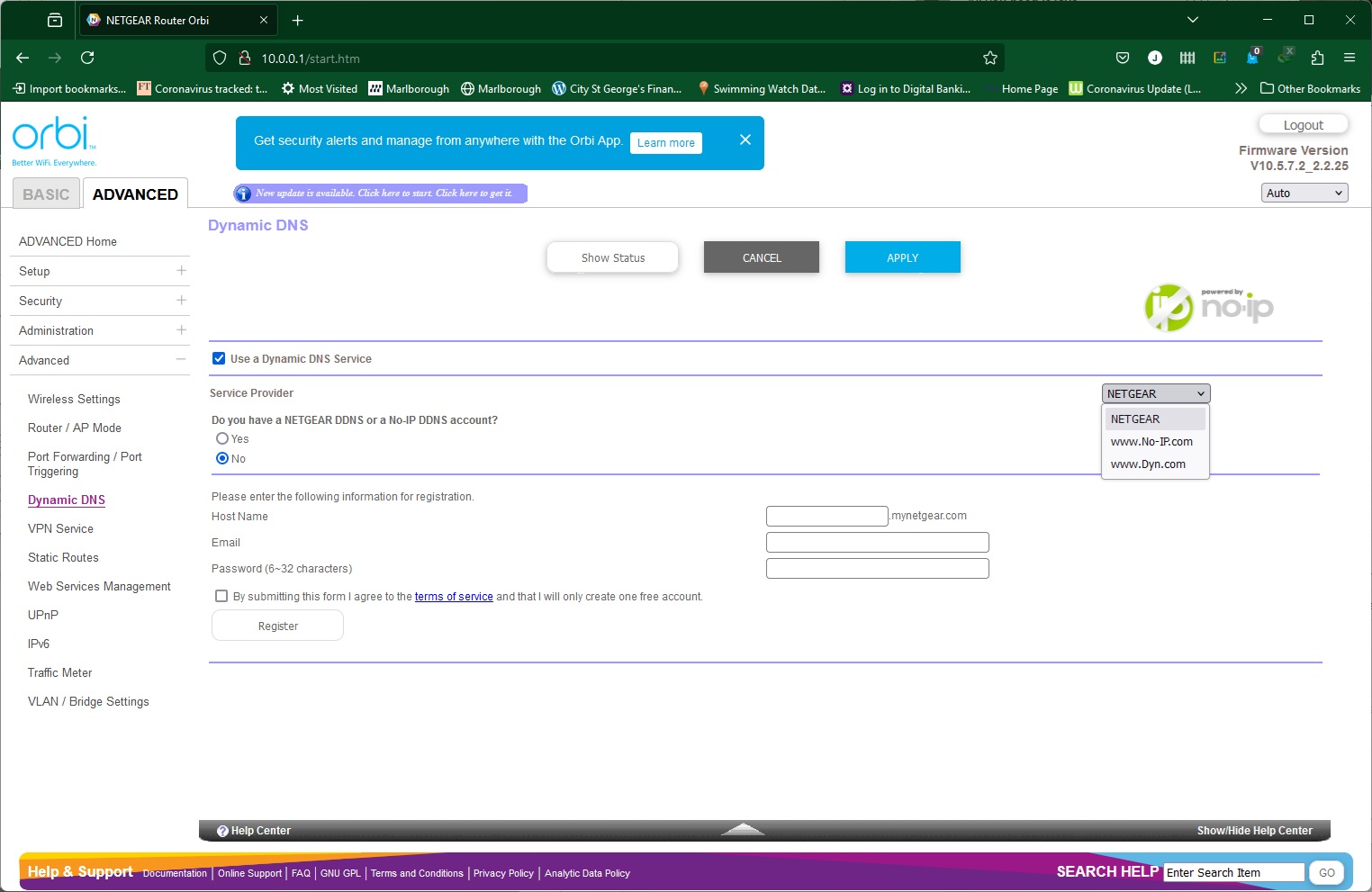The height and width of the screenshot is (892, 1372).
Task: Open the Firefox application menu
Action: pos(1349,58)
